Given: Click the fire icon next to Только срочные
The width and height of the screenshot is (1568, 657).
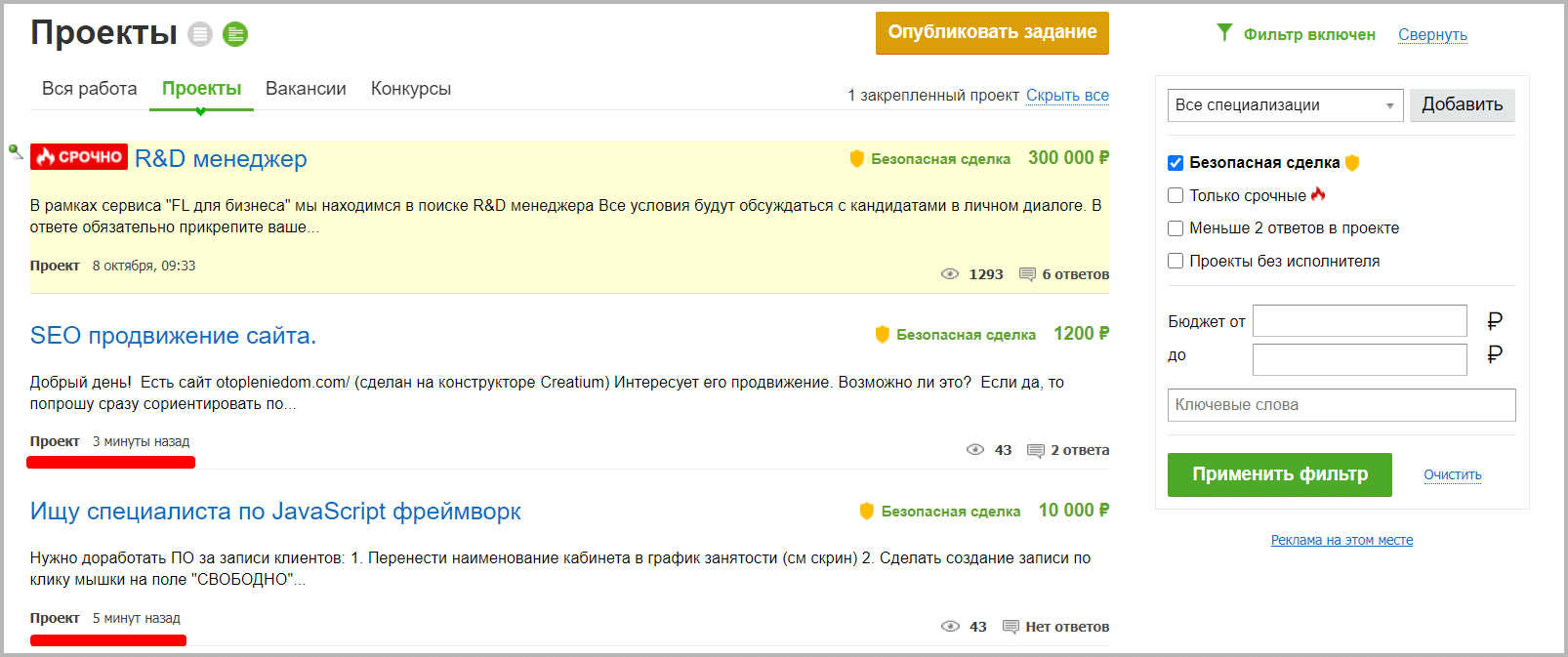Looking at the screenshot, I should click(x=1318, y=193).
